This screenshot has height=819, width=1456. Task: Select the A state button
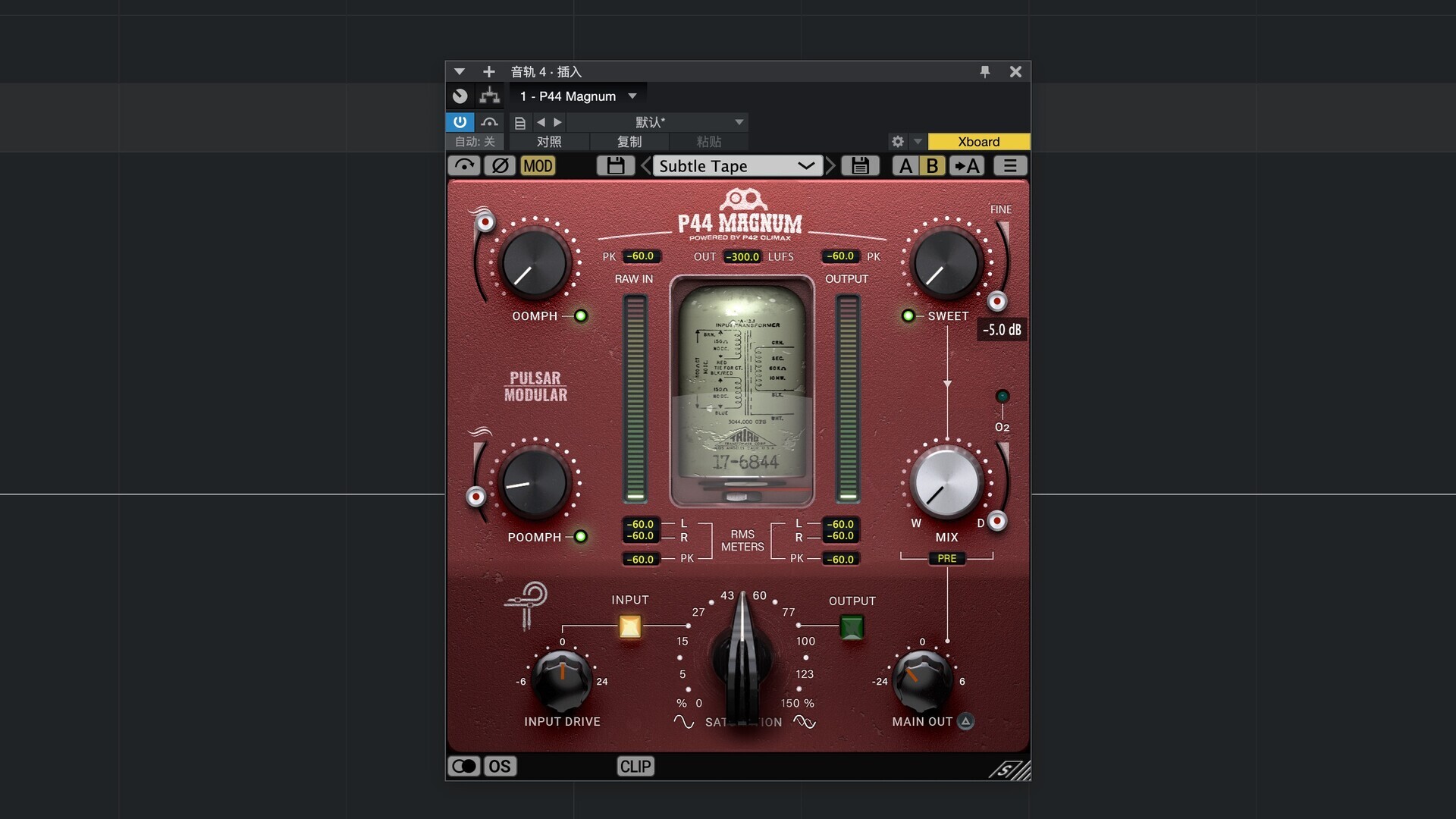[x=905, y=165]
